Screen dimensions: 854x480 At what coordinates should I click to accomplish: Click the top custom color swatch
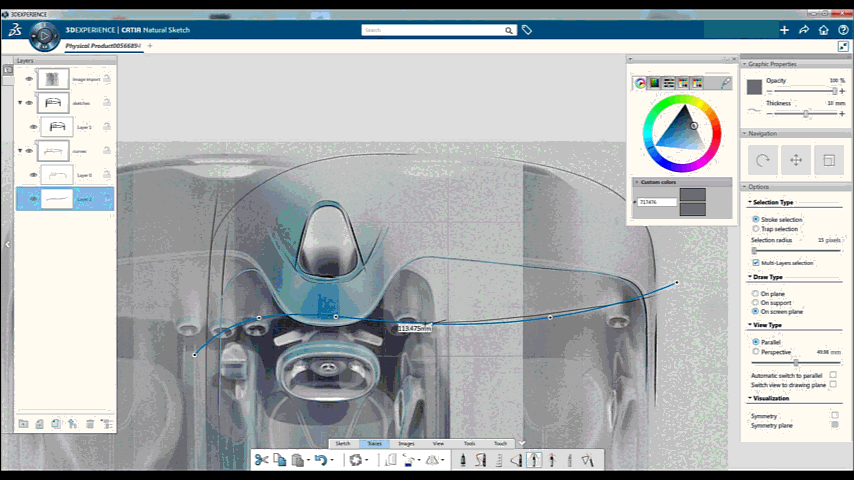(693, 195)
